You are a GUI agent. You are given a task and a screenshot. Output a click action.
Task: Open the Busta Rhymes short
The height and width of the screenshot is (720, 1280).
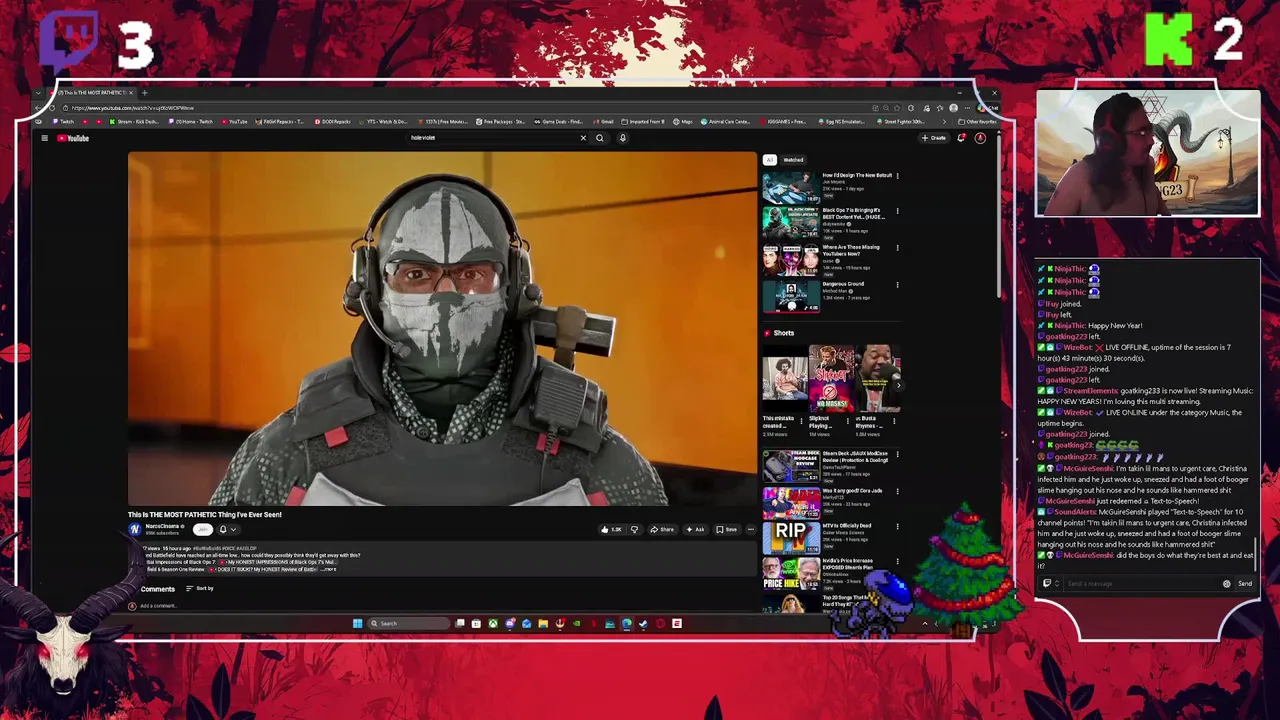pos(877,379)
